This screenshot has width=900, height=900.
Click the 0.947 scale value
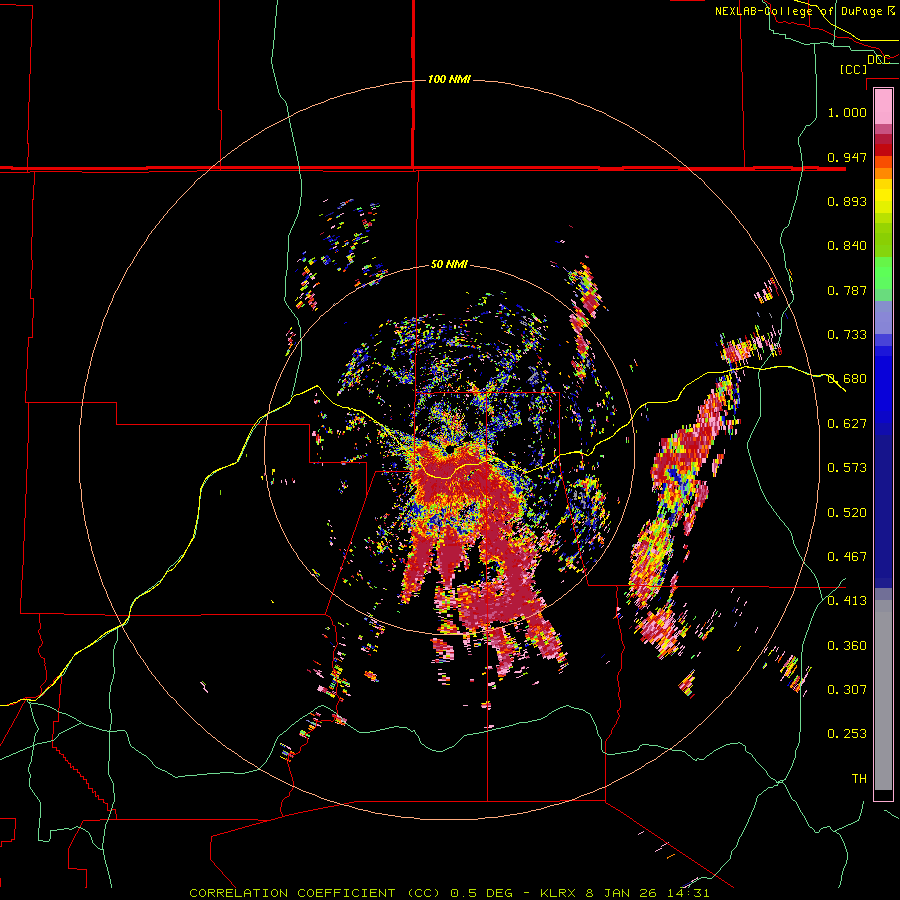point(847,157)
